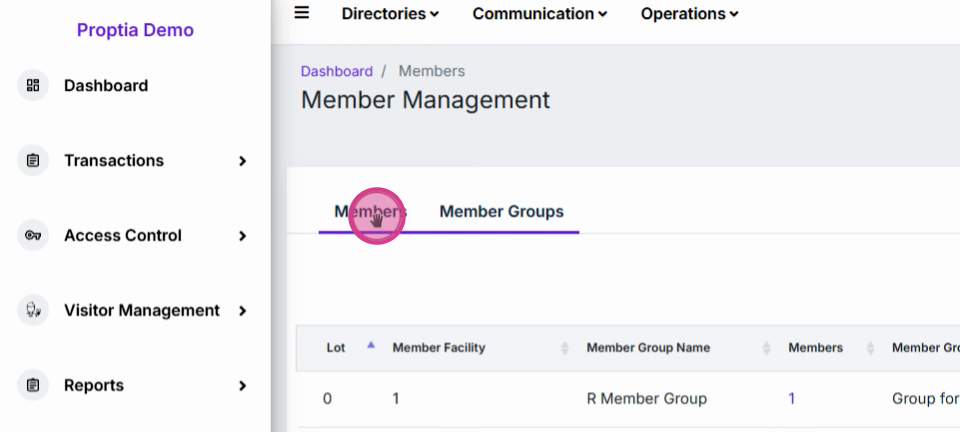This screenshot has width=960, height=432.
Task: Click the Visitor Management person icon
Action: (33, 310)
